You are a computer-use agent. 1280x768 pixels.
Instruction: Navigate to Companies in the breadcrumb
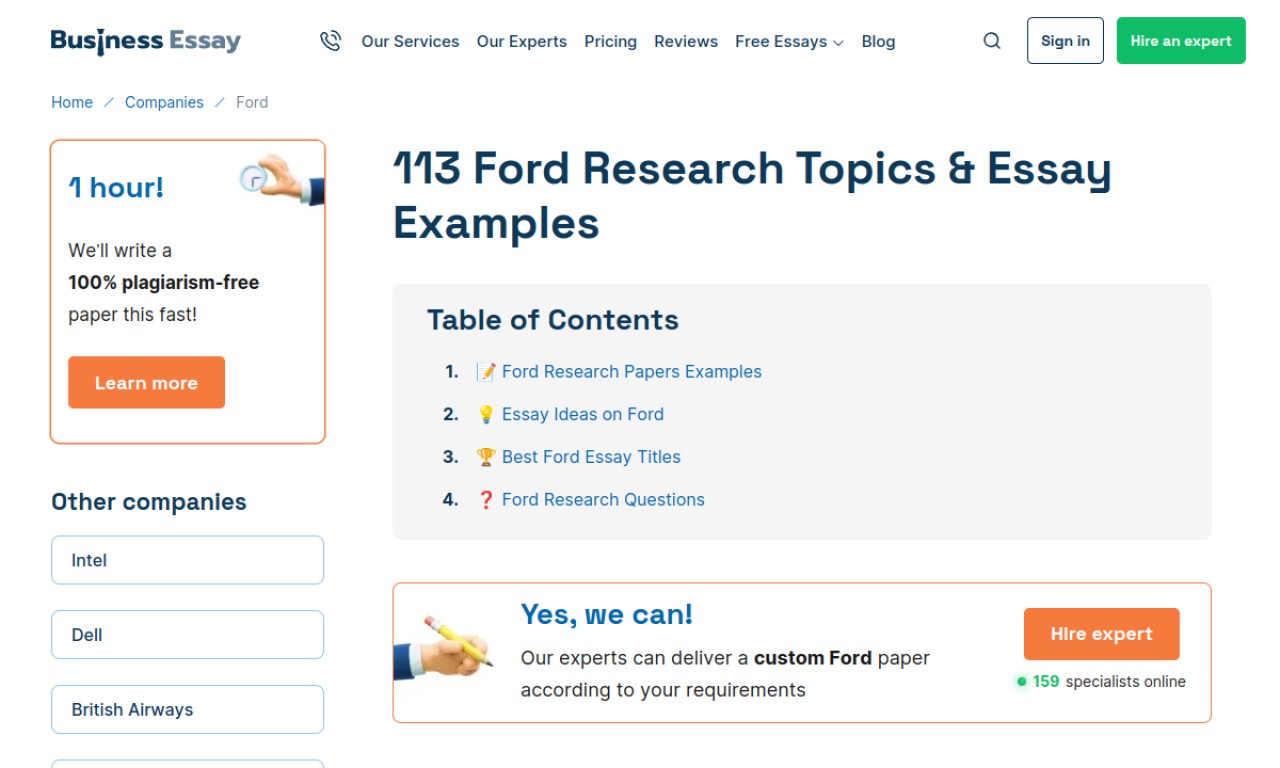tap(164, 102)
